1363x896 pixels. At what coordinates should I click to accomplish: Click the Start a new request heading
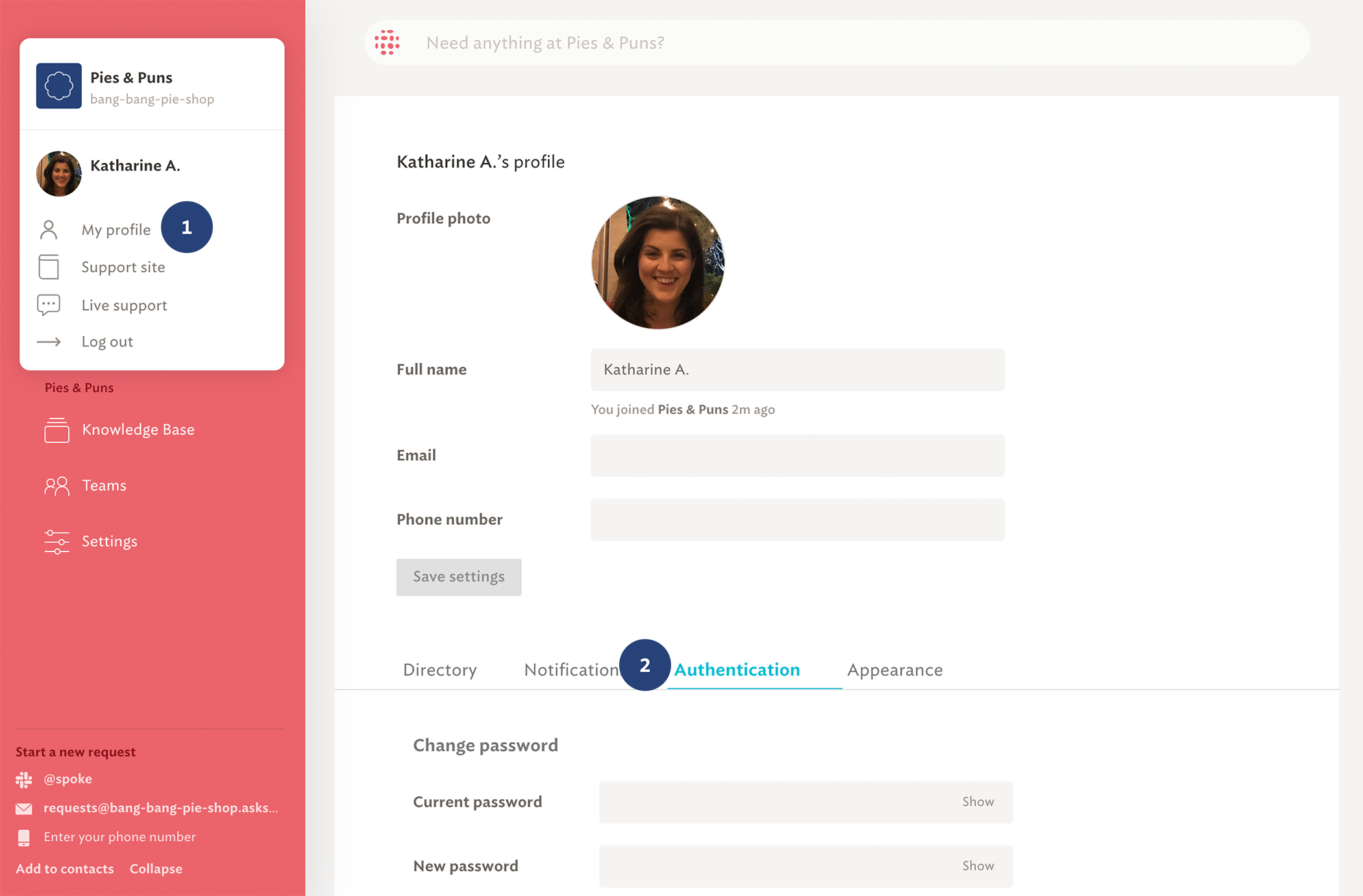[75, 752]
